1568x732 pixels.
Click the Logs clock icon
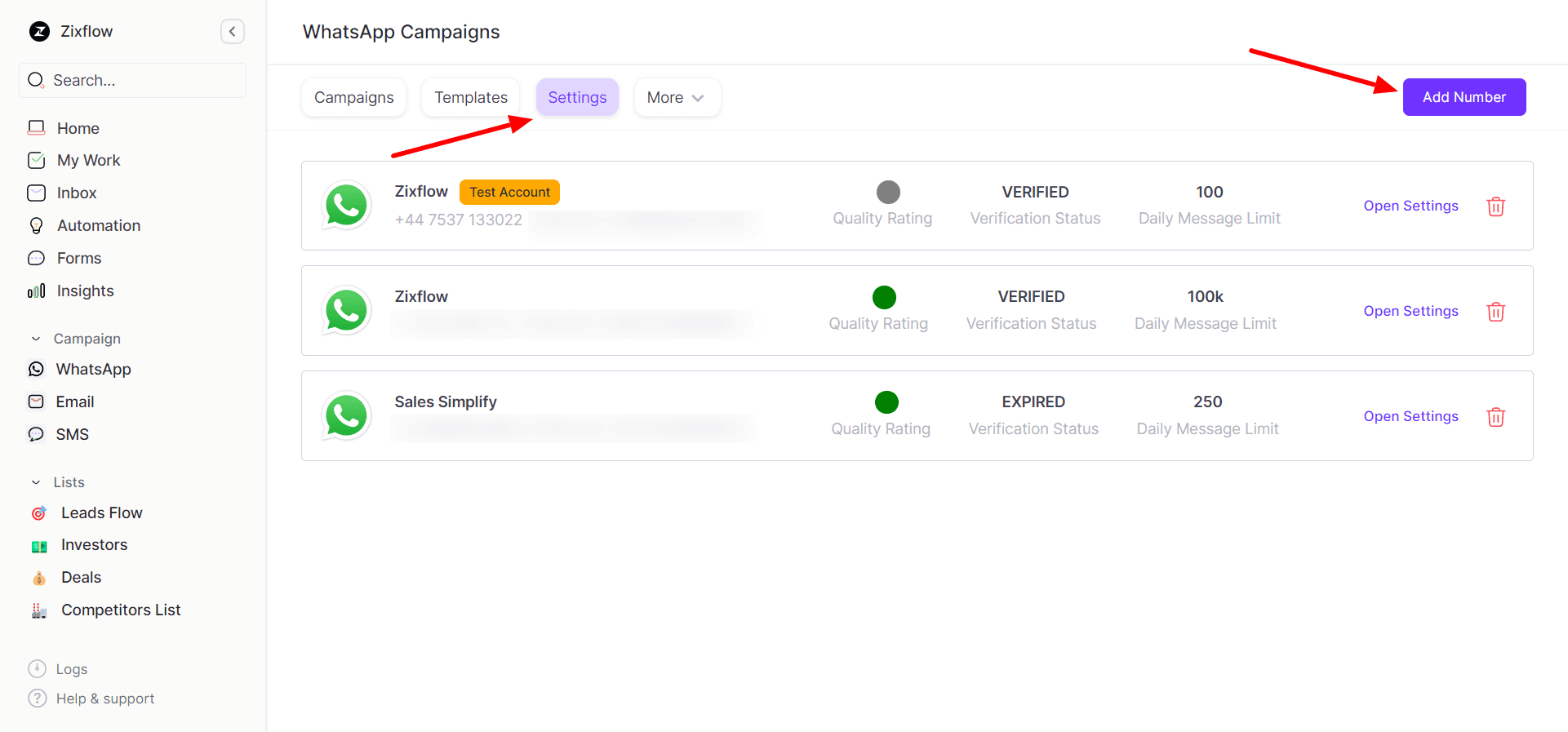click(x=37, y=669)
